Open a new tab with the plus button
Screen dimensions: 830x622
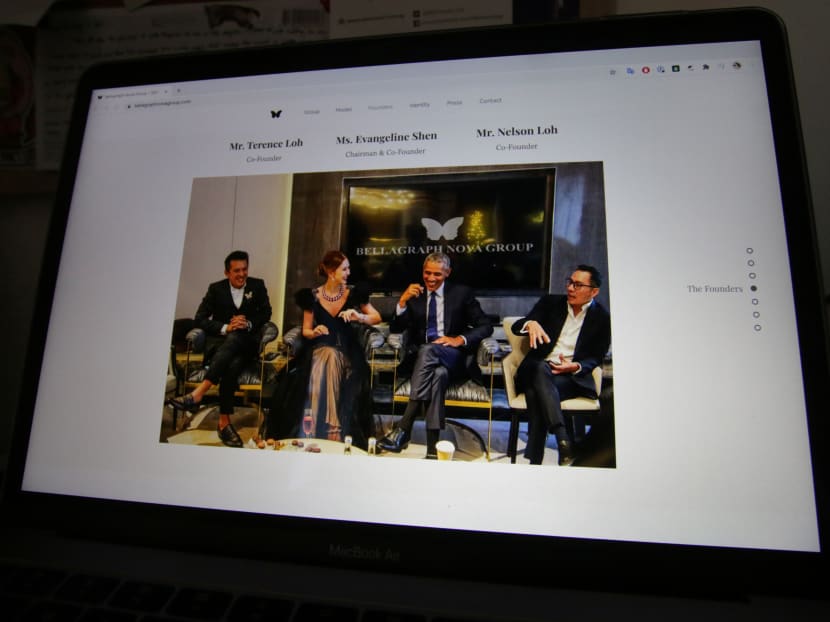[178, 91]
